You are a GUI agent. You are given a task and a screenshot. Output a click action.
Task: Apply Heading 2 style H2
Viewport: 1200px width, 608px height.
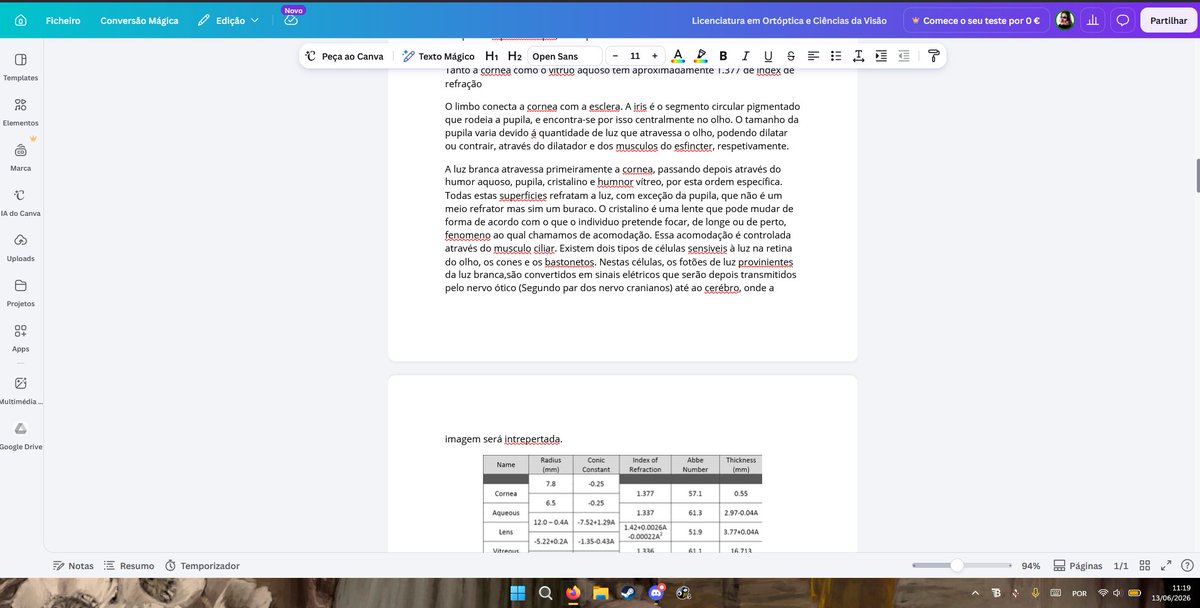(x=514, y=56)
